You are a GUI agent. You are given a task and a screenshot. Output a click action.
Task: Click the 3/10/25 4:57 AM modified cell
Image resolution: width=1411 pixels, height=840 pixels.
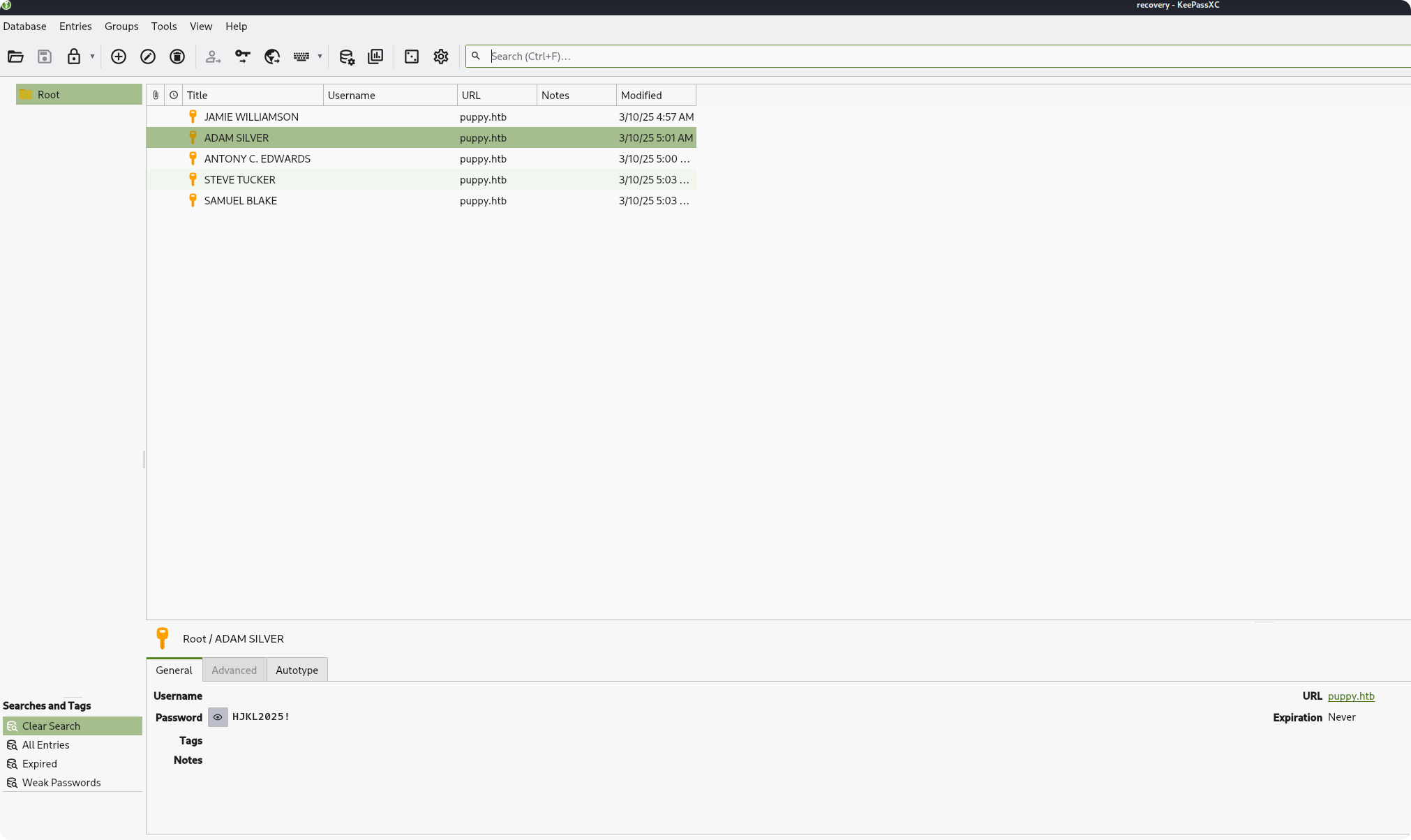tap(657, 117)
